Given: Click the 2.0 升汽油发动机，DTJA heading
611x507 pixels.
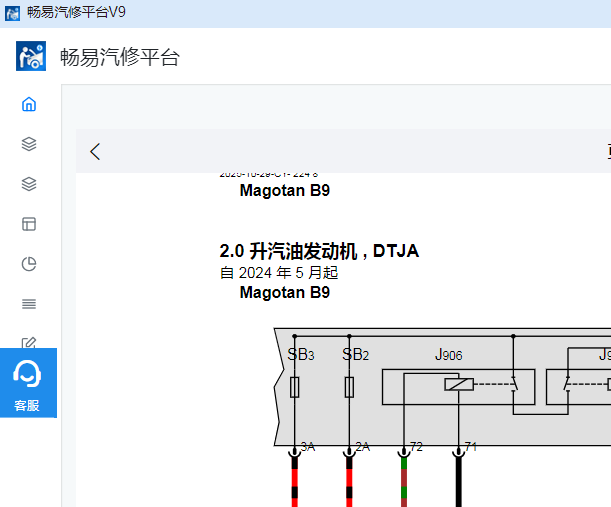Looking at the screenshot, I should coord(319,251).
